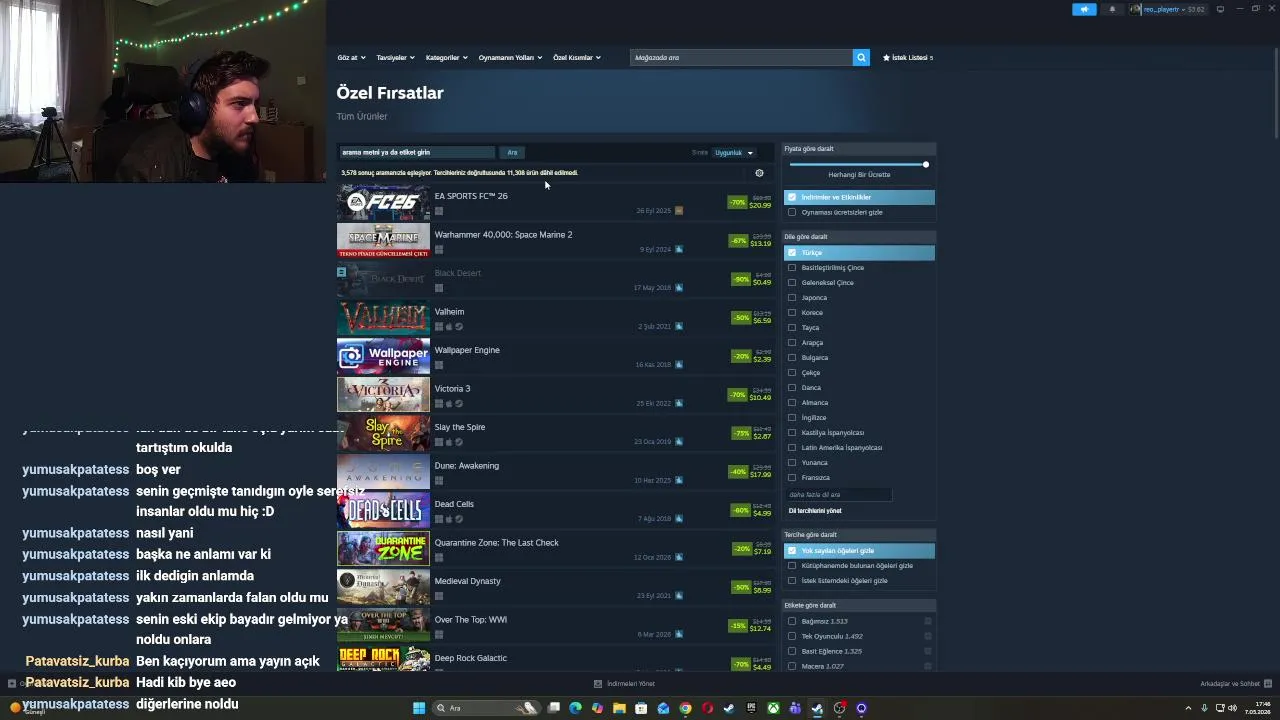Click the store search magnifier button
Viewport: 1280px width, 720px height.
[x=861, y=58]
